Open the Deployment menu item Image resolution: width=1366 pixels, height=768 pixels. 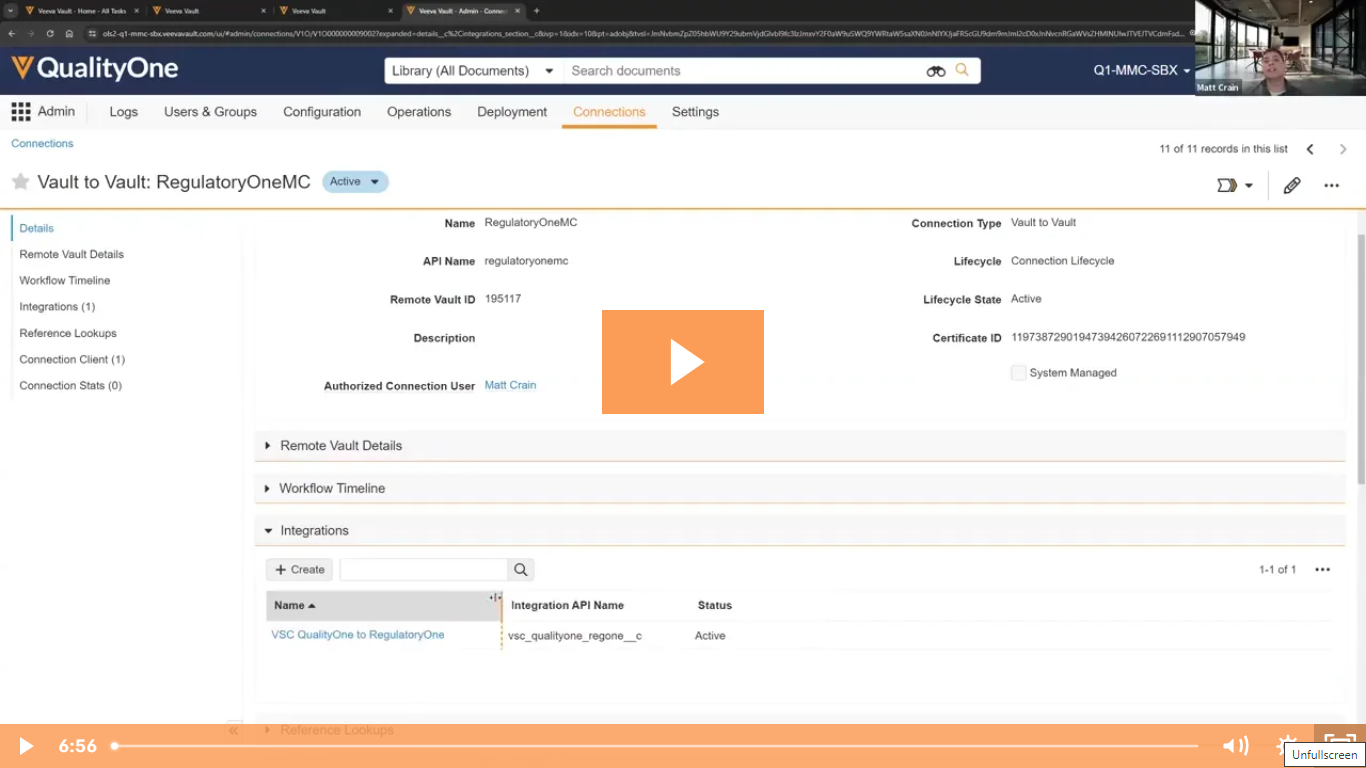(x=511, y=112)
